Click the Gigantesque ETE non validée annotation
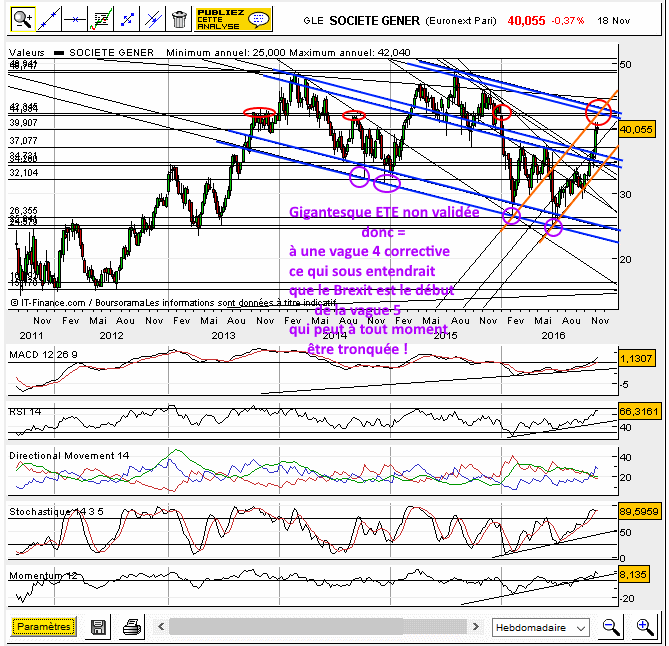Image resolution: width=669 pixels, height=646 pixels. click(384, 212)
